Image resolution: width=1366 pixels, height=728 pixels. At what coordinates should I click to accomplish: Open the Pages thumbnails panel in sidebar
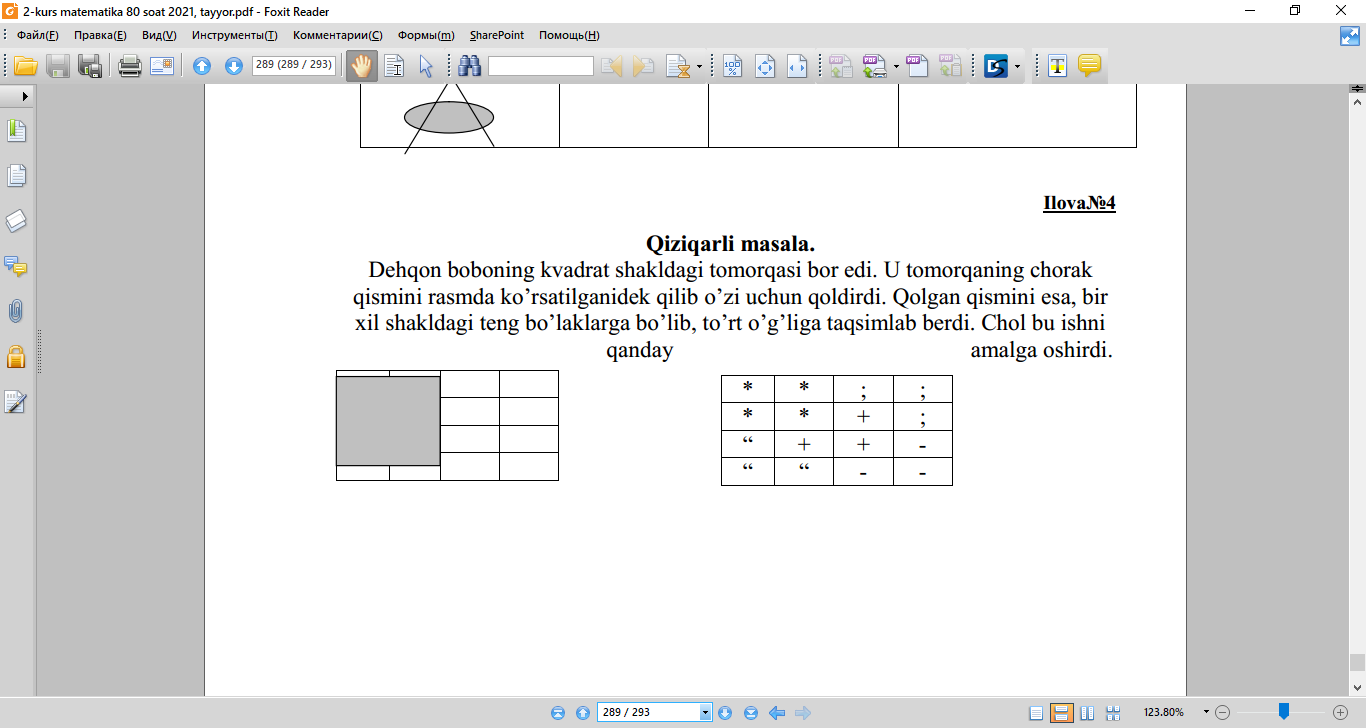(x=16, y=176)
